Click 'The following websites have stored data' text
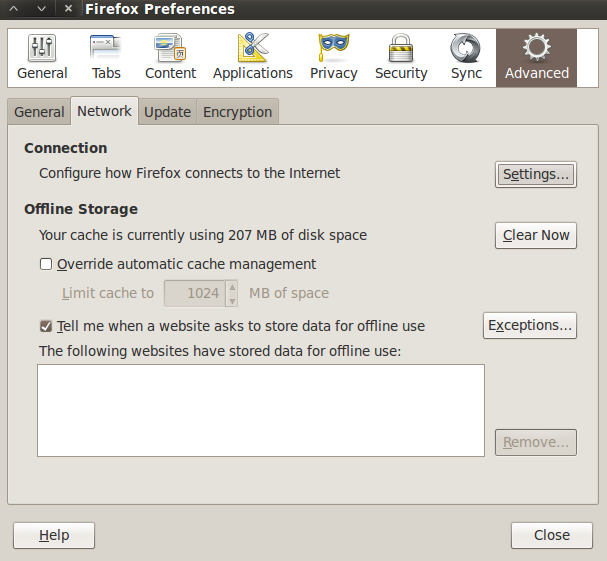Image resolution: width=607 pixels, height=561 pixels. (220, 351)
